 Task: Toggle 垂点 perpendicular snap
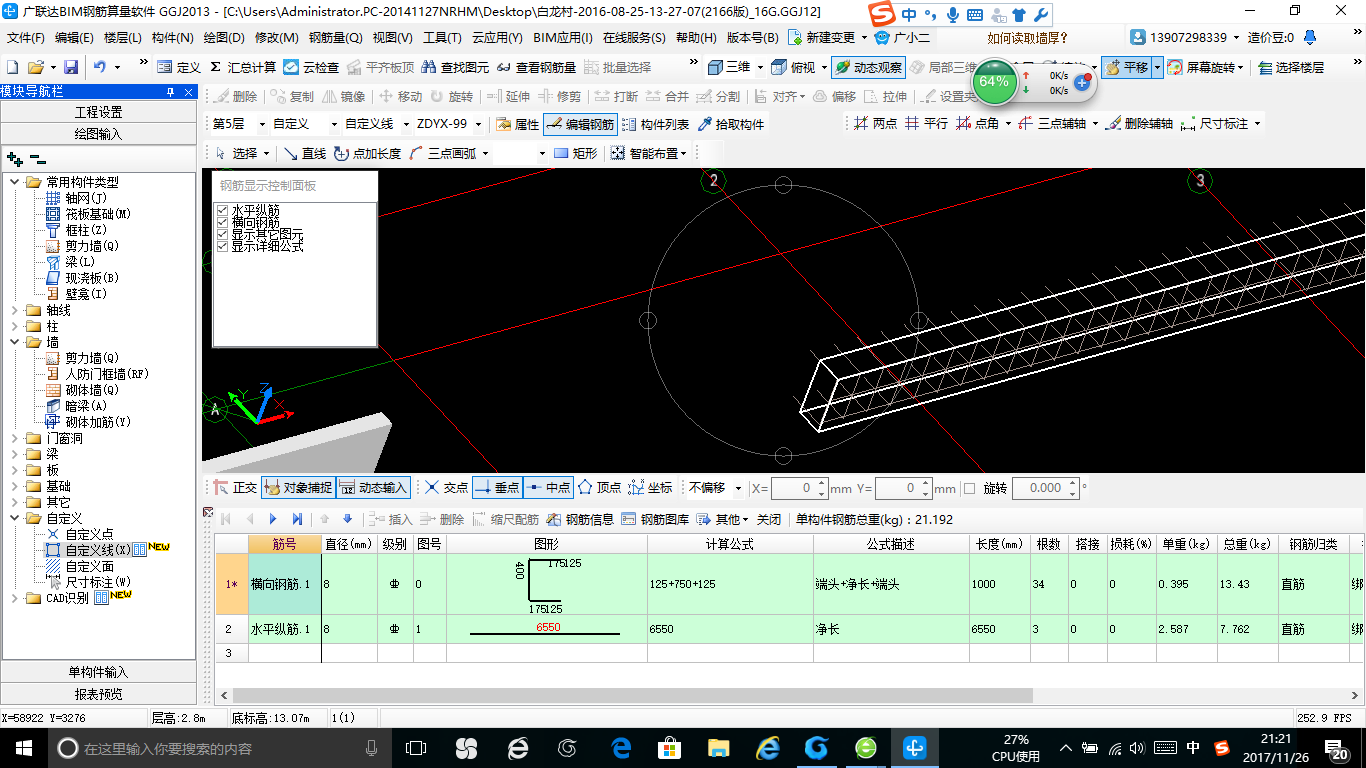(497, 487)
